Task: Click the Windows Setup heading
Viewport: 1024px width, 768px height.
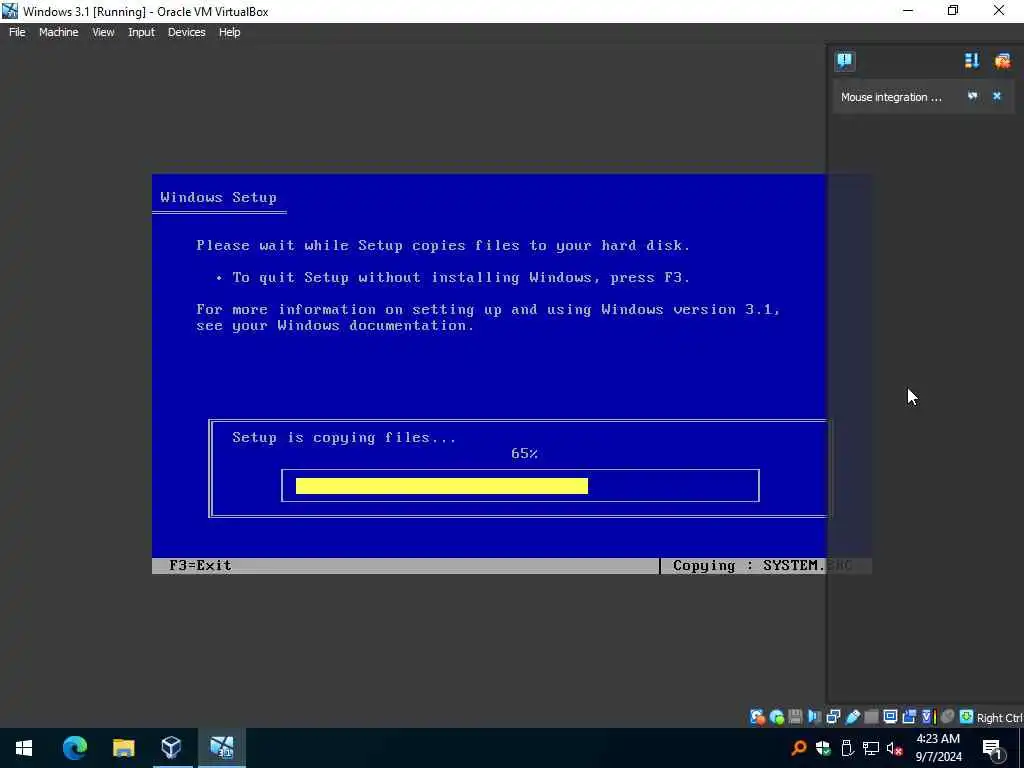Action: (x=218, y=197)
